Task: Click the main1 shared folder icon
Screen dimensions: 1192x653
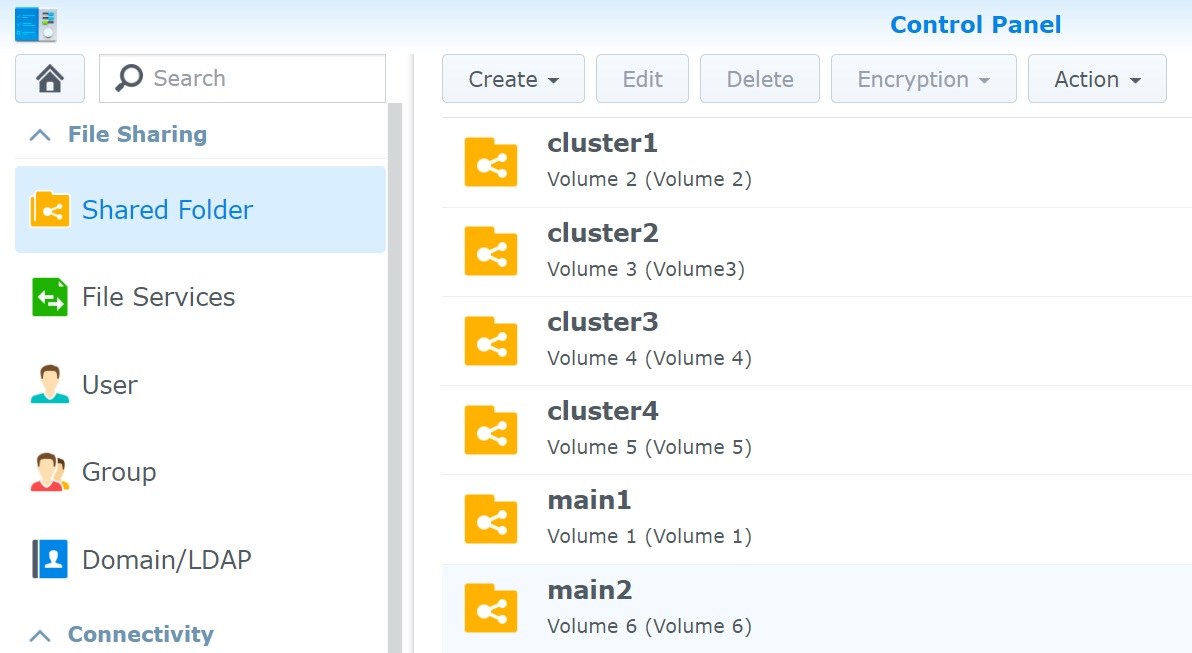Action: point(490,518)
